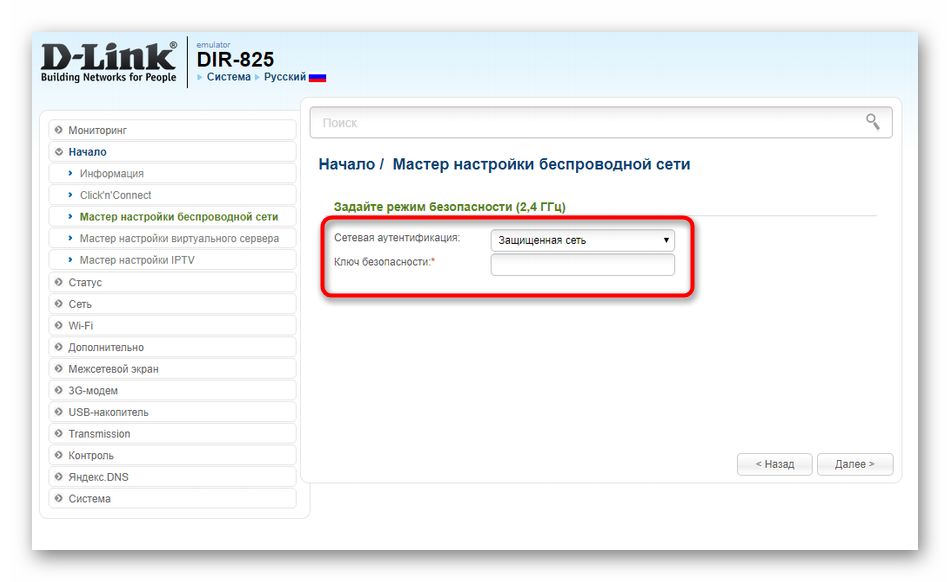Click the Ключ безопасности input field
Viewport: 950px width, 582px height.
click(x=582, y=264)
